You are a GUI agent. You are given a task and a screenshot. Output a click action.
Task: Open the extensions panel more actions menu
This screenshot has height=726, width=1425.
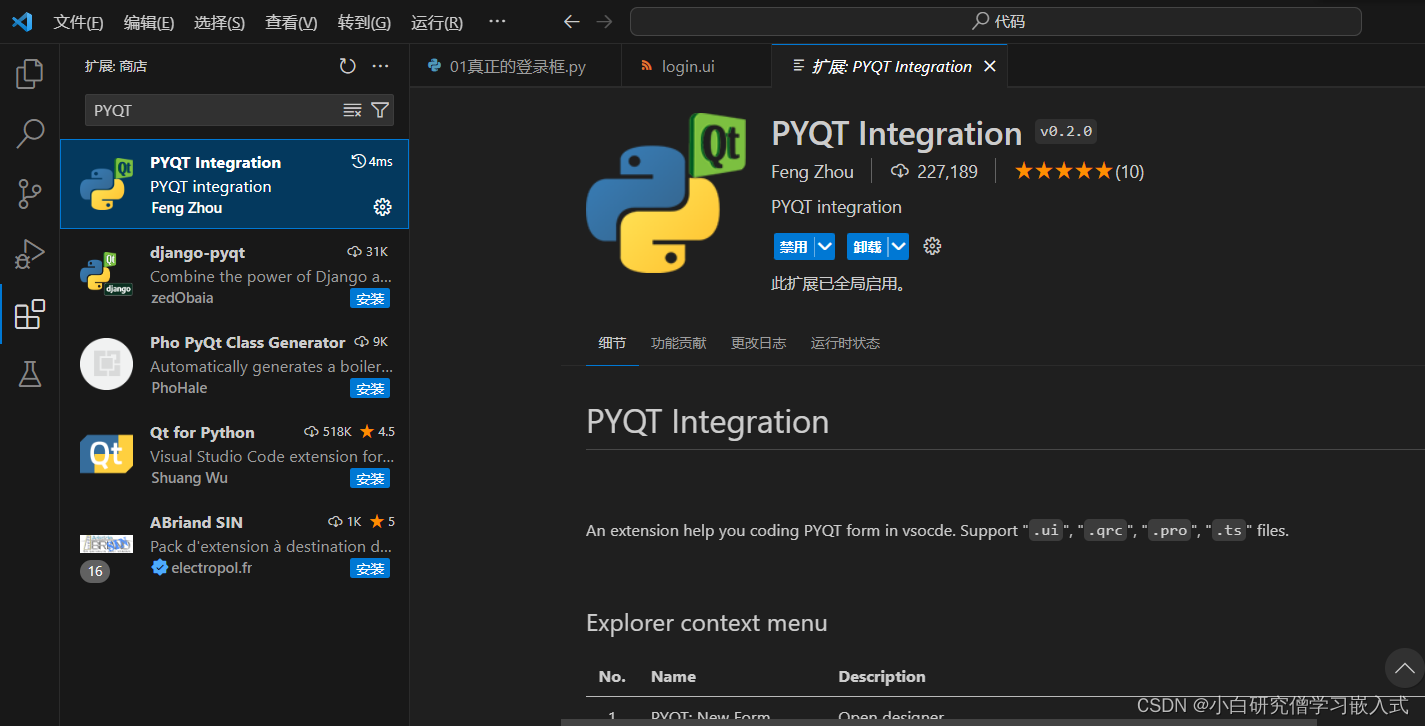click(x=379, y=64)
